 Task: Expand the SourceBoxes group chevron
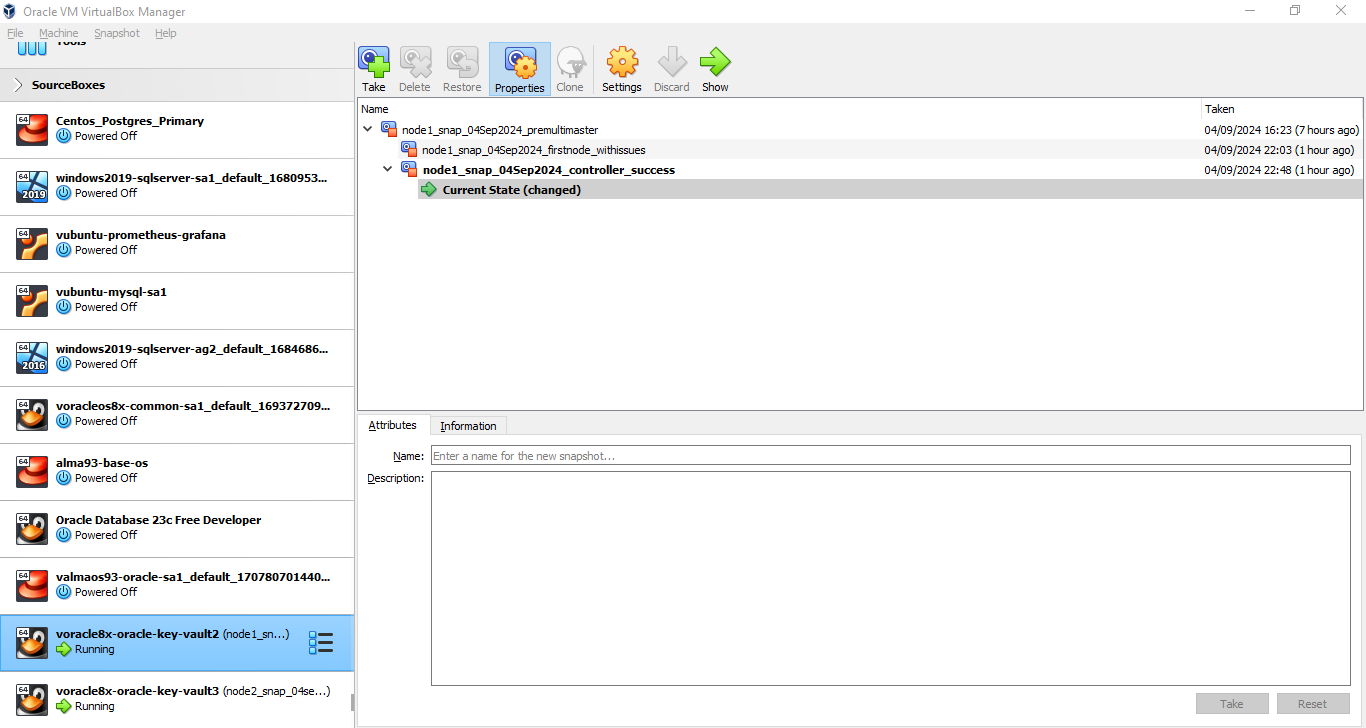click(18, 85)
